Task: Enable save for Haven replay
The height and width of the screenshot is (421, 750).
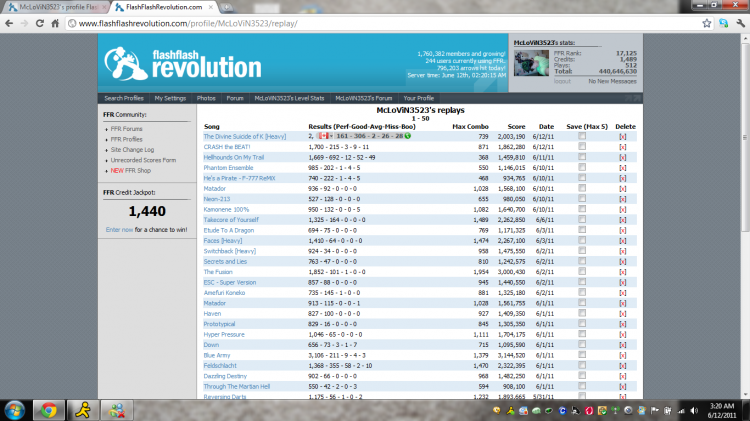Action: pos(582,313)
